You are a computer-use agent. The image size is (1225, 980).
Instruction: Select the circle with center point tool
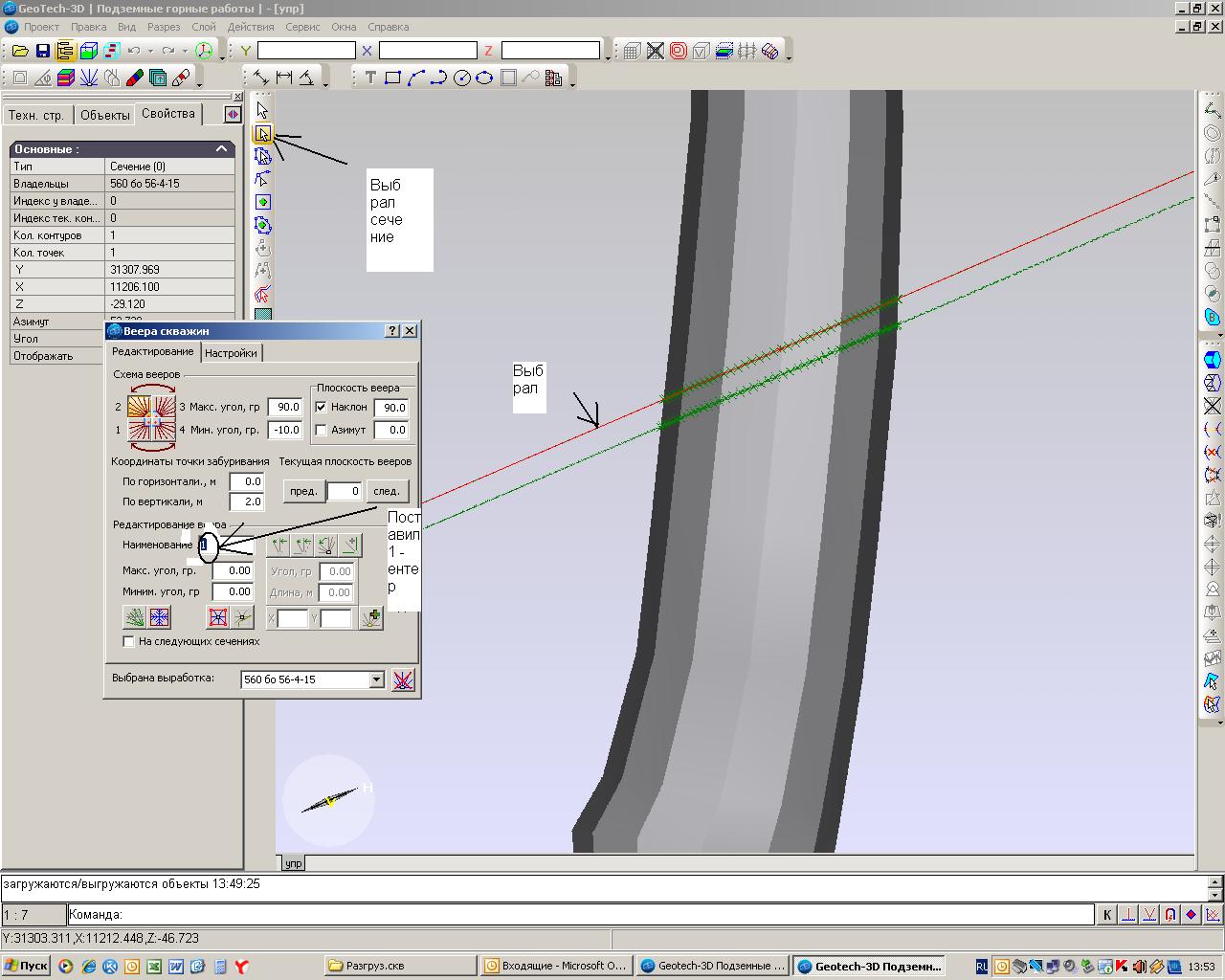click(x=461, y=78)
